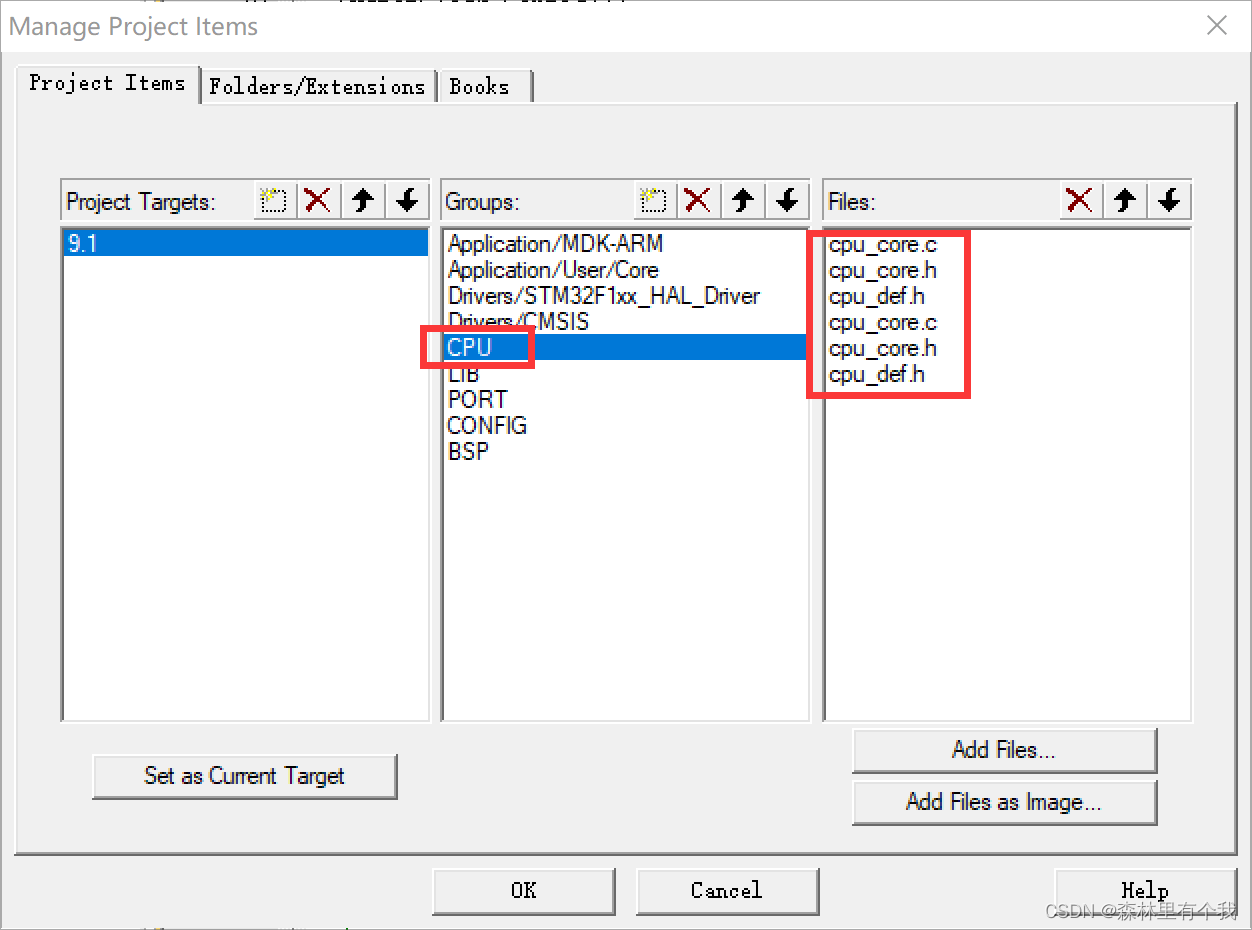Select the Application/User/Core group
This screenshot has height=930, width=1252.
pos(625,270)
